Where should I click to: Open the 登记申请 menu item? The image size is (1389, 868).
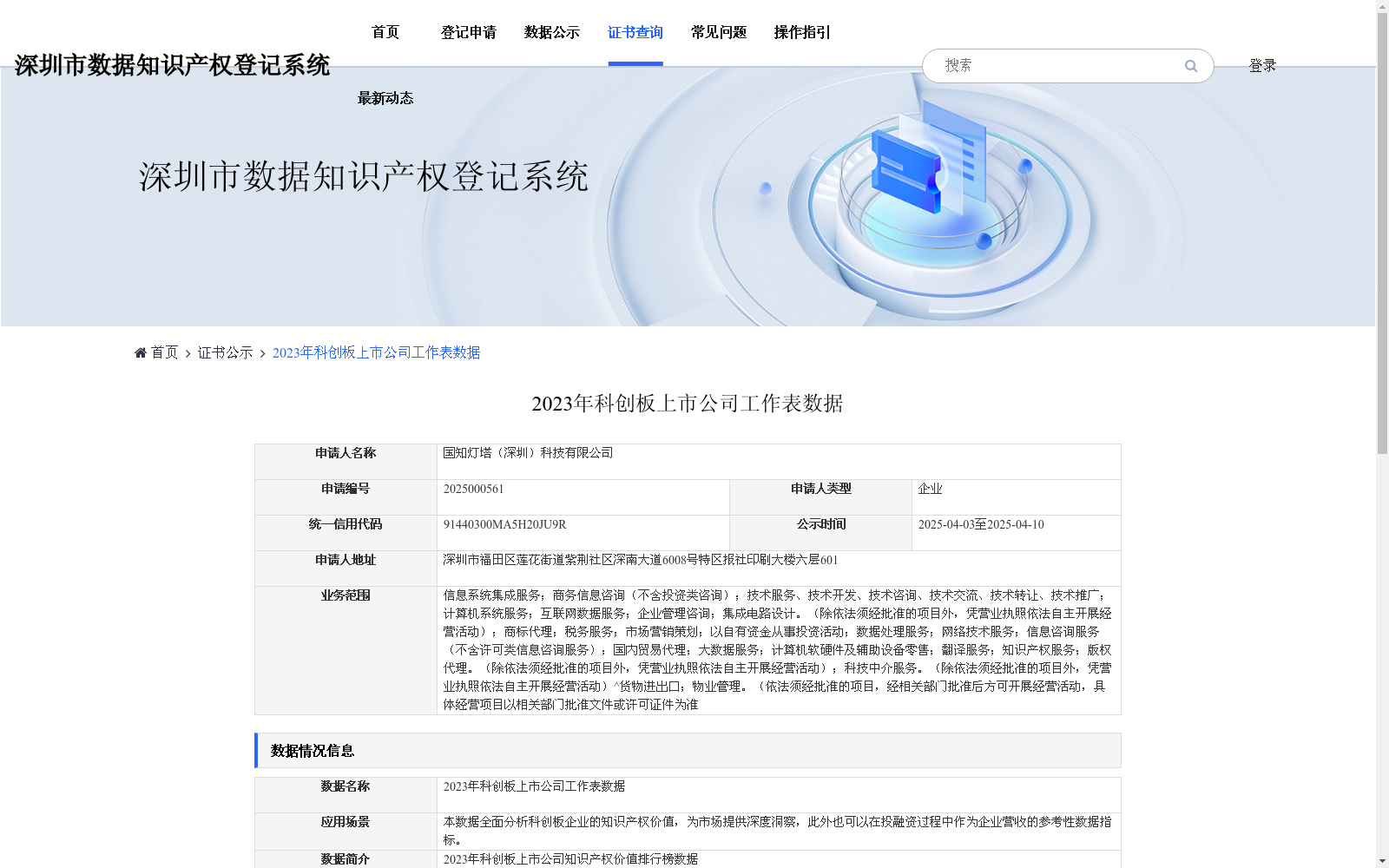click(469, 32)
